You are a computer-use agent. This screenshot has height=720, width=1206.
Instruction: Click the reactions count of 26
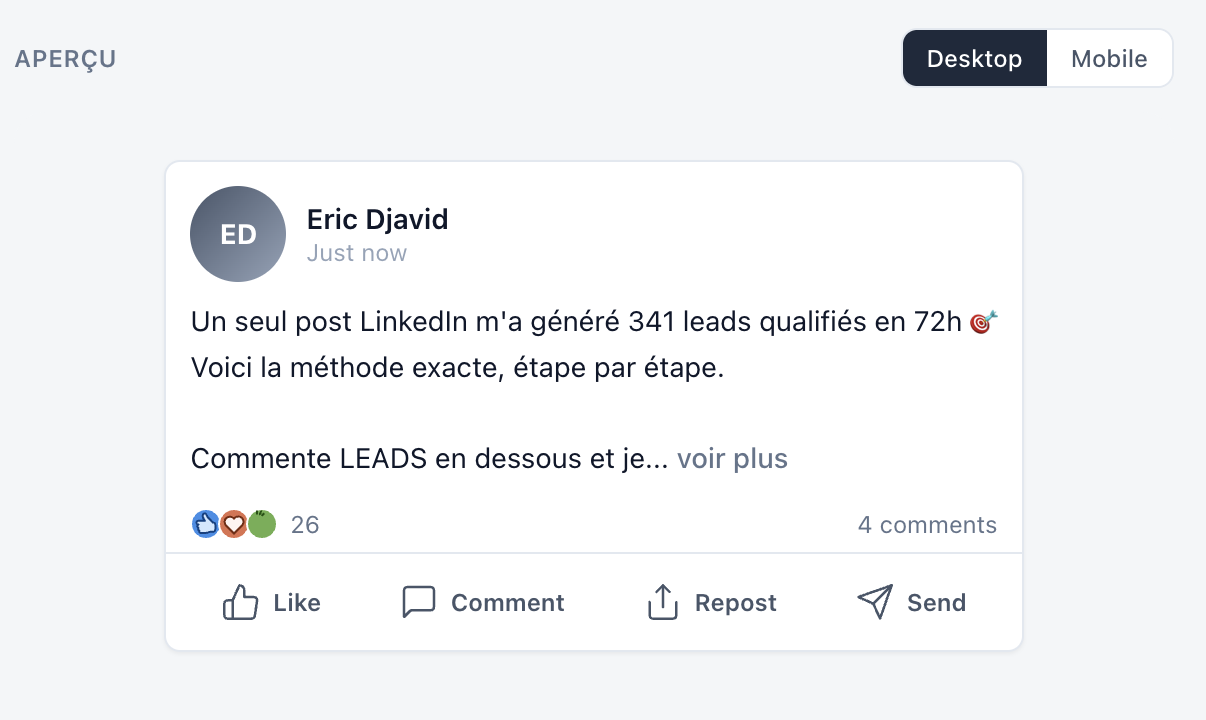point(304,524)
